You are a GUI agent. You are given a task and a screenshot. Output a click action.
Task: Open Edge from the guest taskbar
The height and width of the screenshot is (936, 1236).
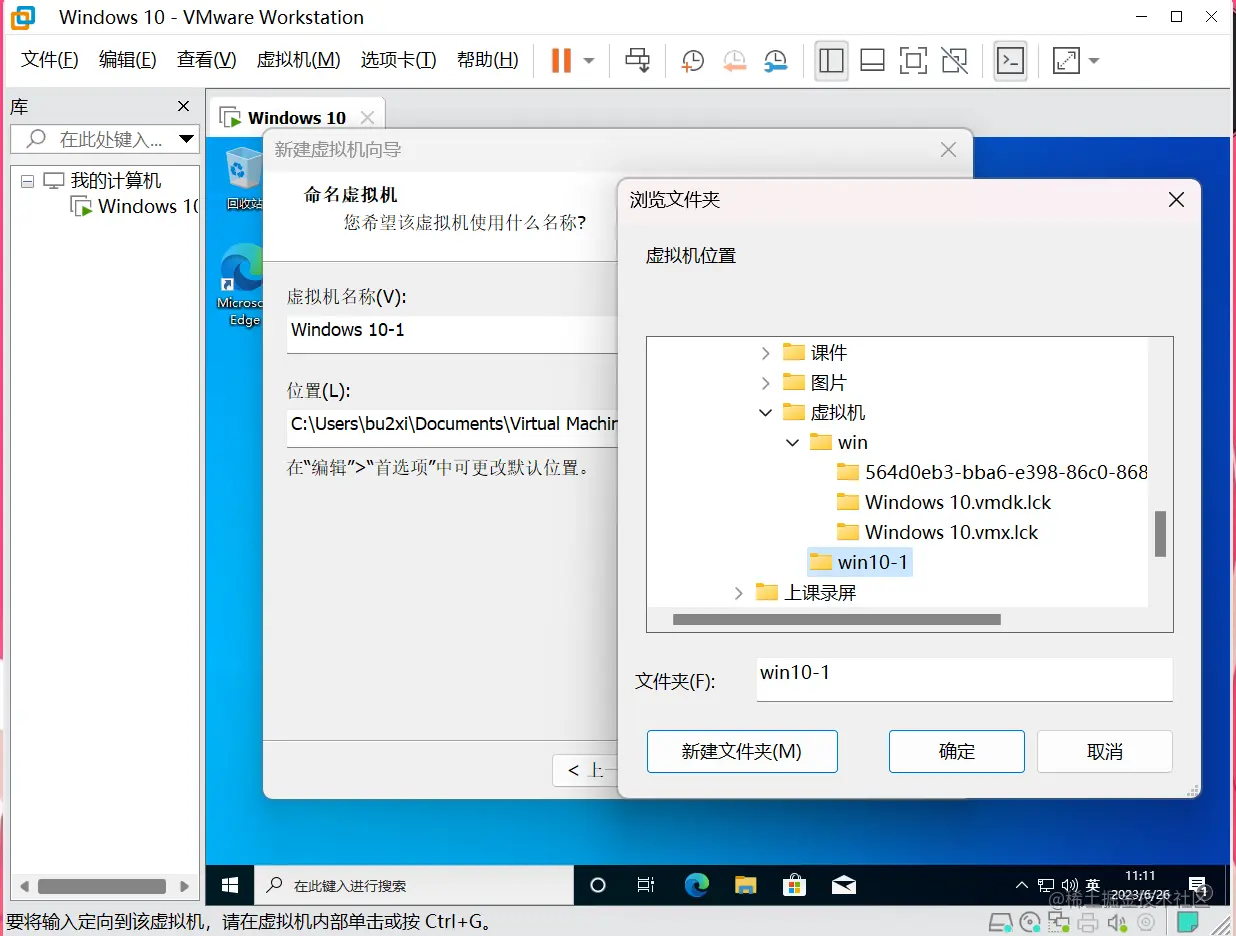point(696,885)
